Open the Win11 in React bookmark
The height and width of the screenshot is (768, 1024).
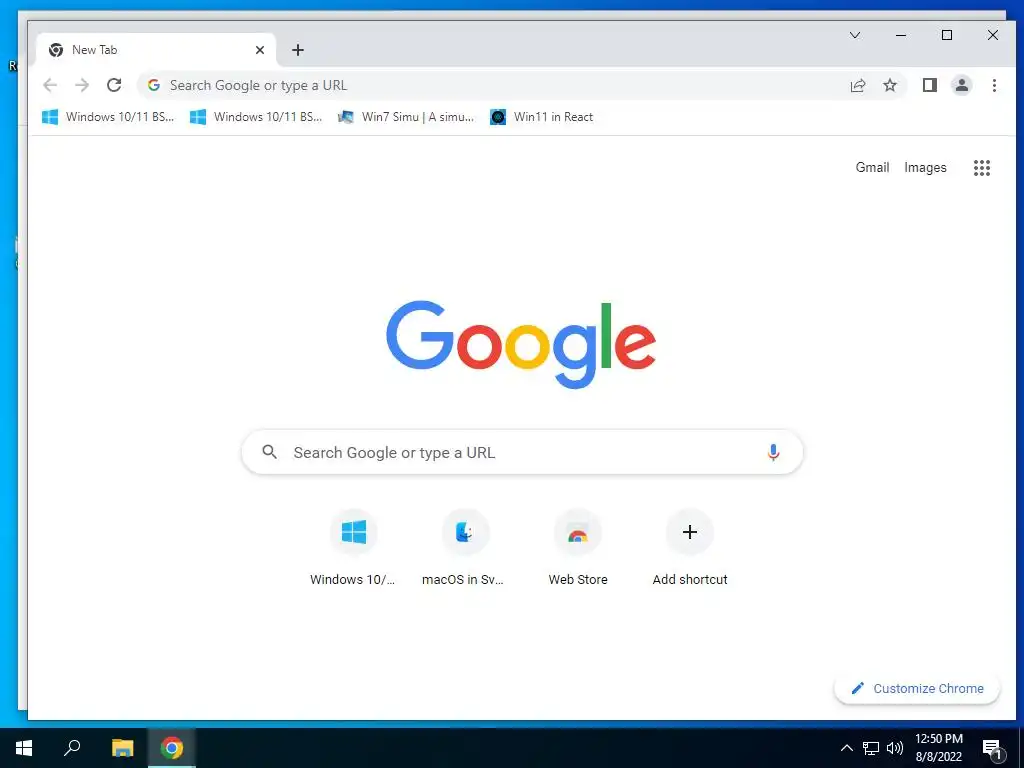542,117
